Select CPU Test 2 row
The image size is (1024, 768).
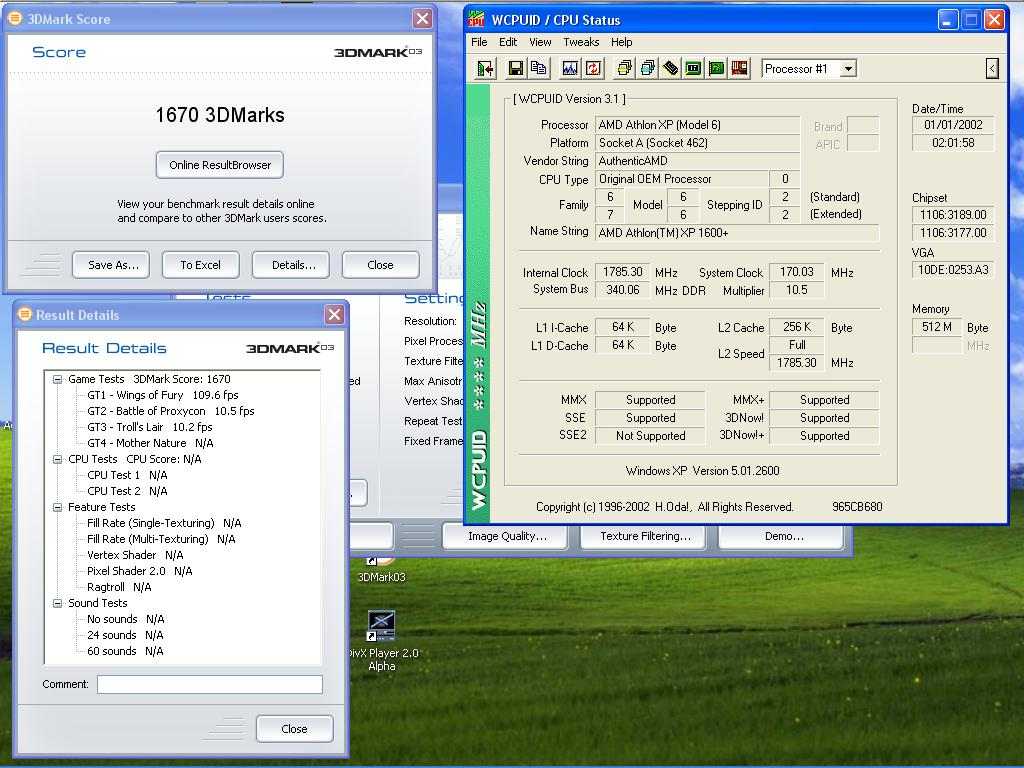(x=127, y=491)
